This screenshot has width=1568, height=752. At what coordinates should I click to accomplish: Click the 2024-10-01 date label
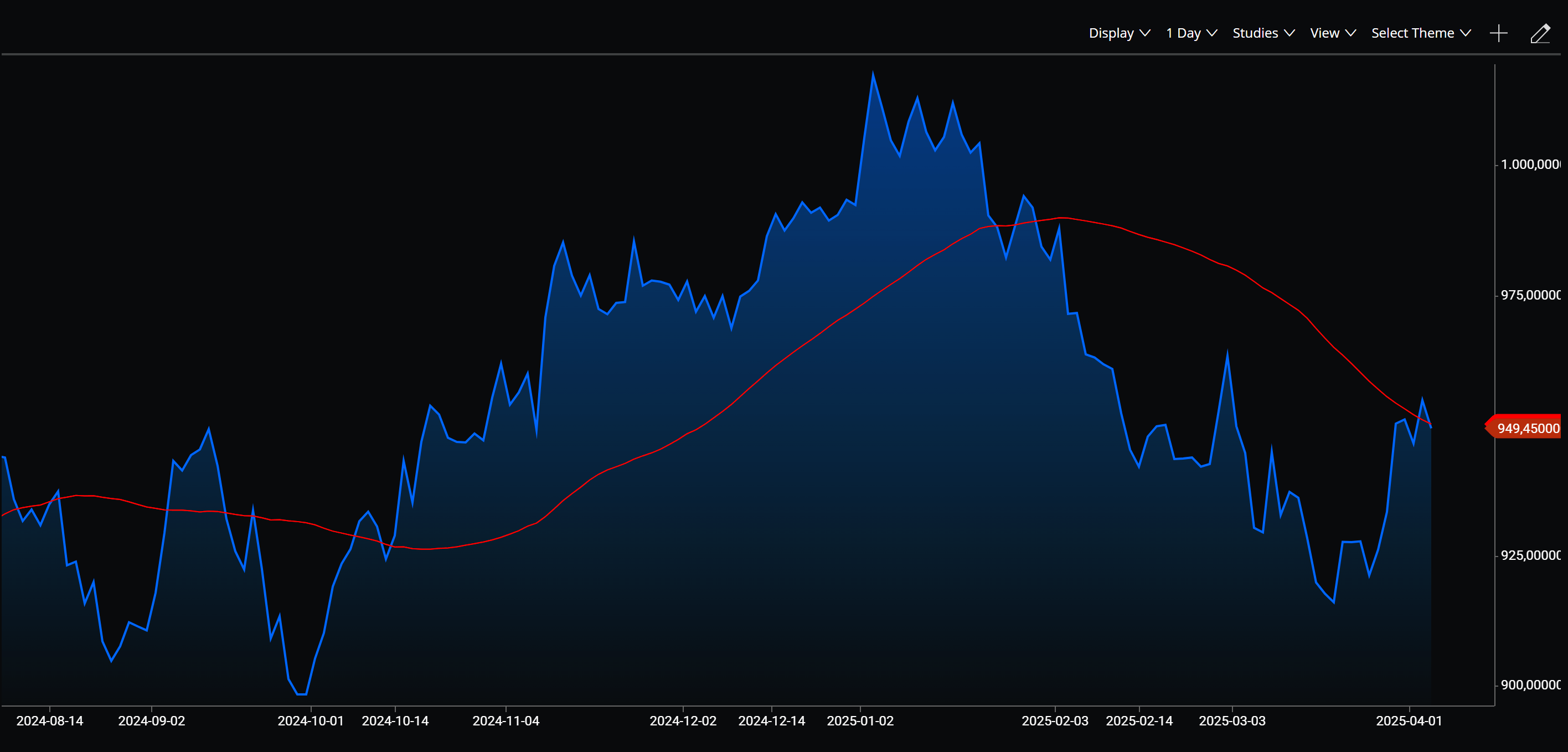pyautogui.click(x=311, y=721)
